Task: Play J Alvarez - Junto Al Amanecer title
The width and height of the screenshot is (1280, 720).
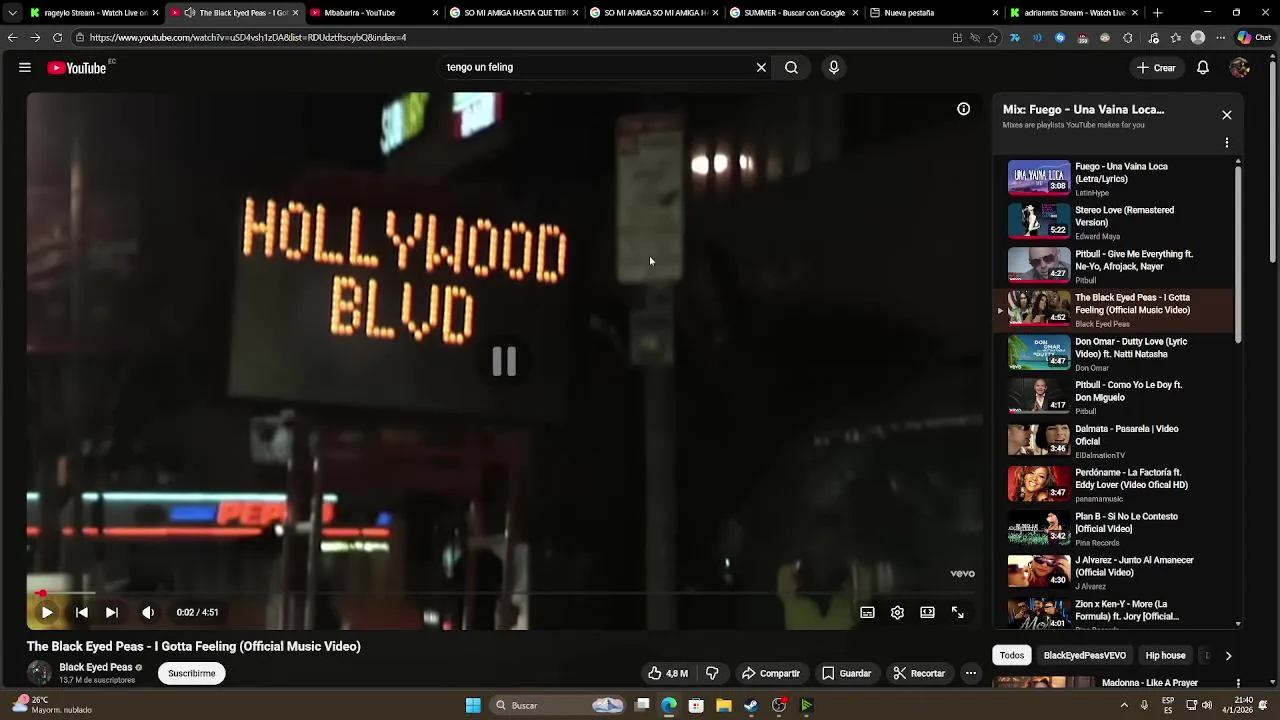Action: [x=1134, y=566]
